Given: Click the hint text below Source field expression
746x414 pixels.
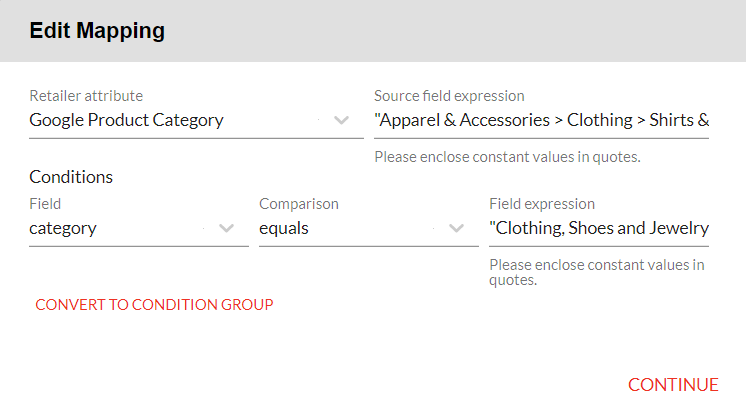Looking at the screenshot, I should 507,157.
